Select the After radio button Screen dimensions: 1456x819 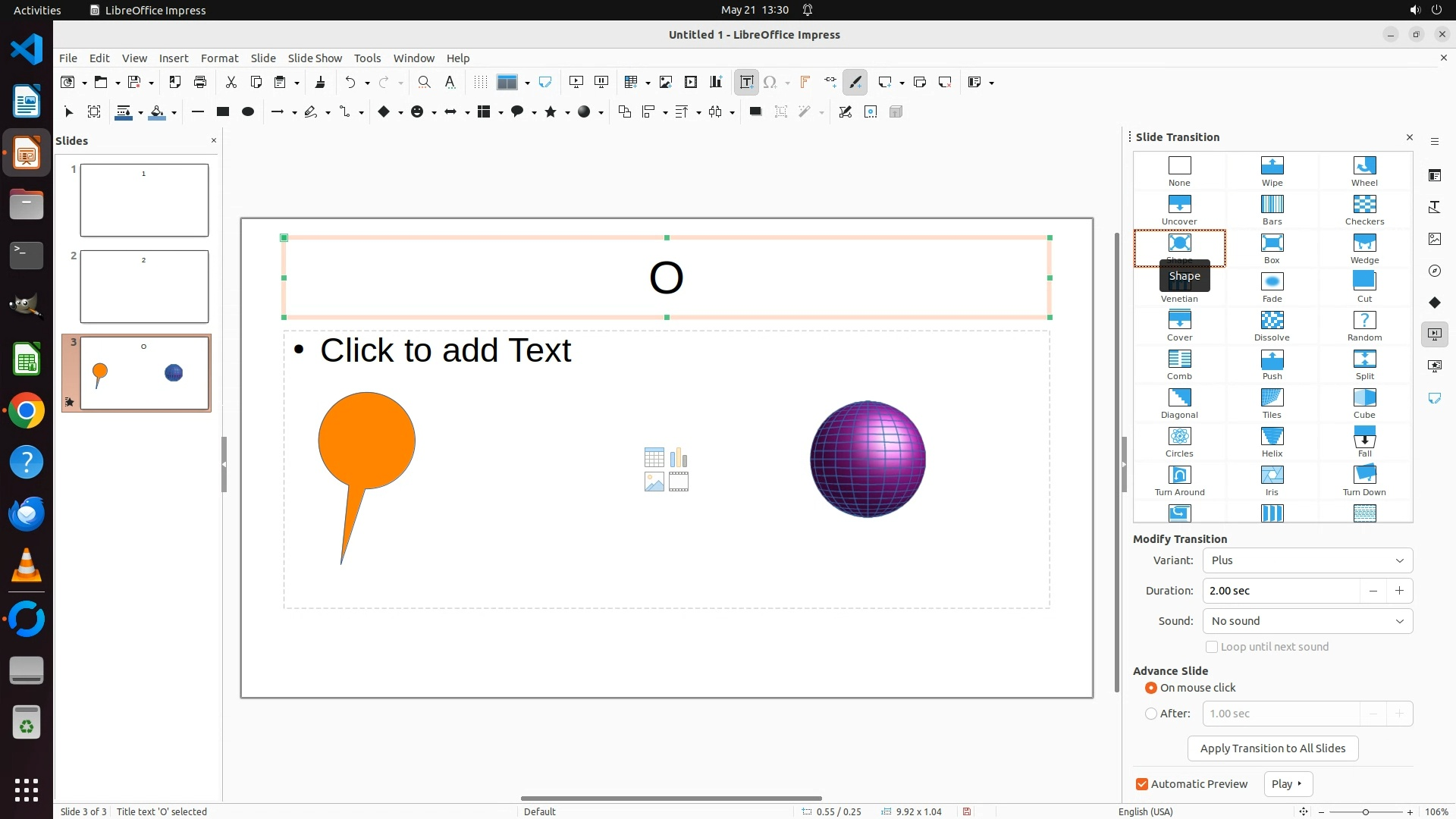point(1151,714)
